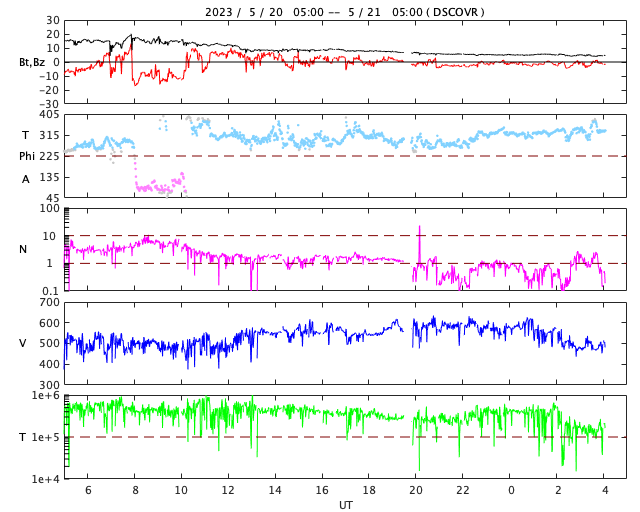
Task: Click the 700 tick on velocity panel
Action: click(x=49, y=302)
